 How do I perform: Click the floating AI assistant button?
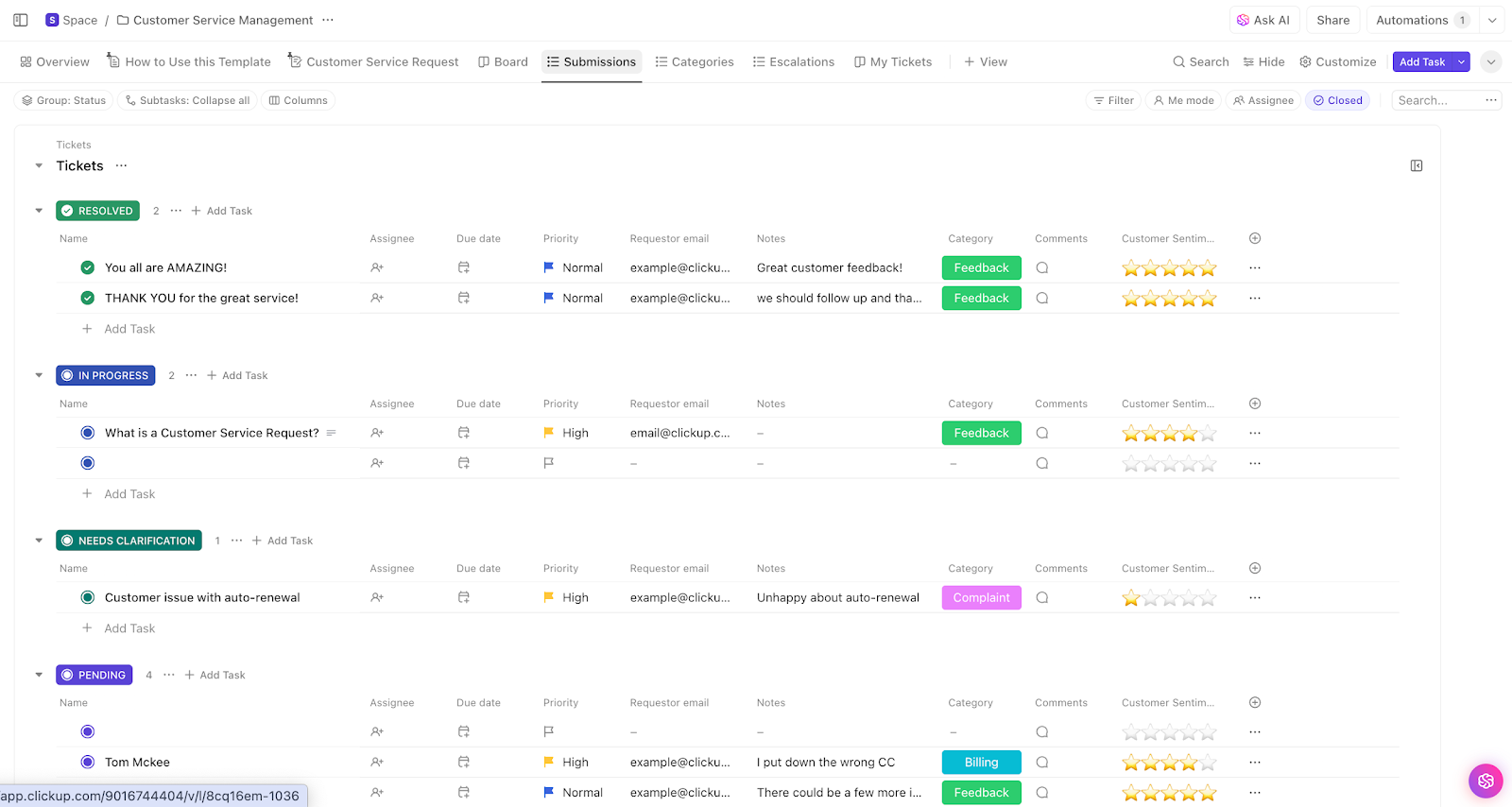pyautogui.click(x=1485, y=781)
